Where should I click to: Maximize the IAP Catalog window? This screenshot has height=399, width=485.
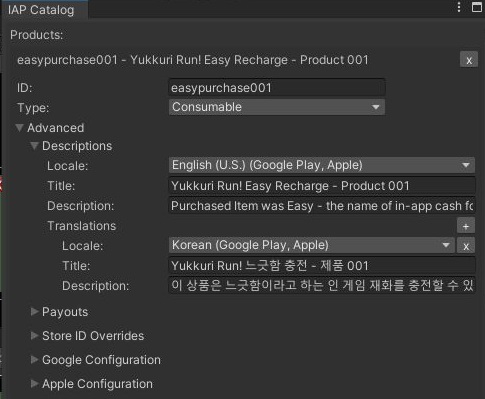tap(477, 7)
